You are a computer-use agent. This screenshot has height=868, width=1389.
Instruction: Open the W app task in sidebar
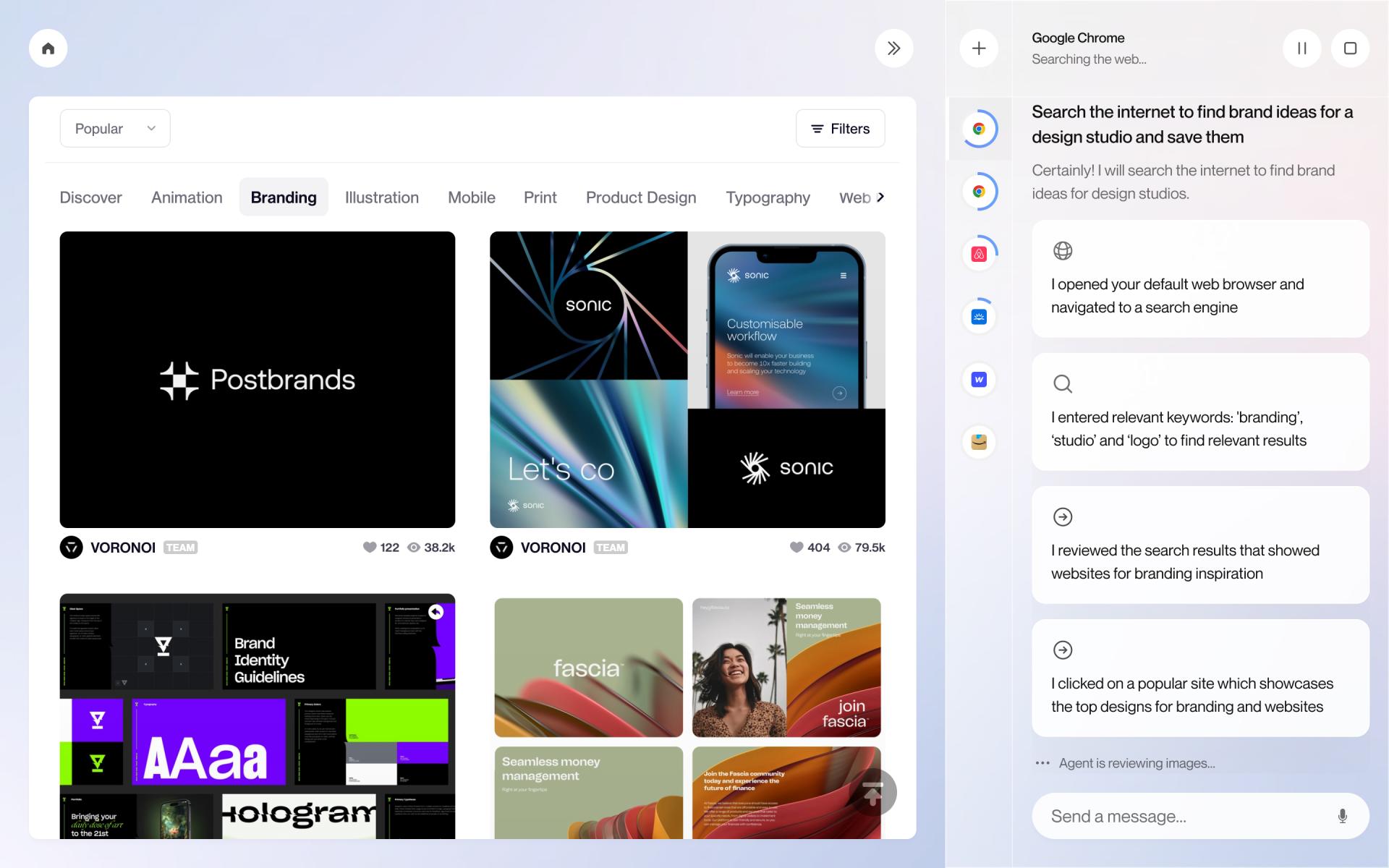point(979,379)
